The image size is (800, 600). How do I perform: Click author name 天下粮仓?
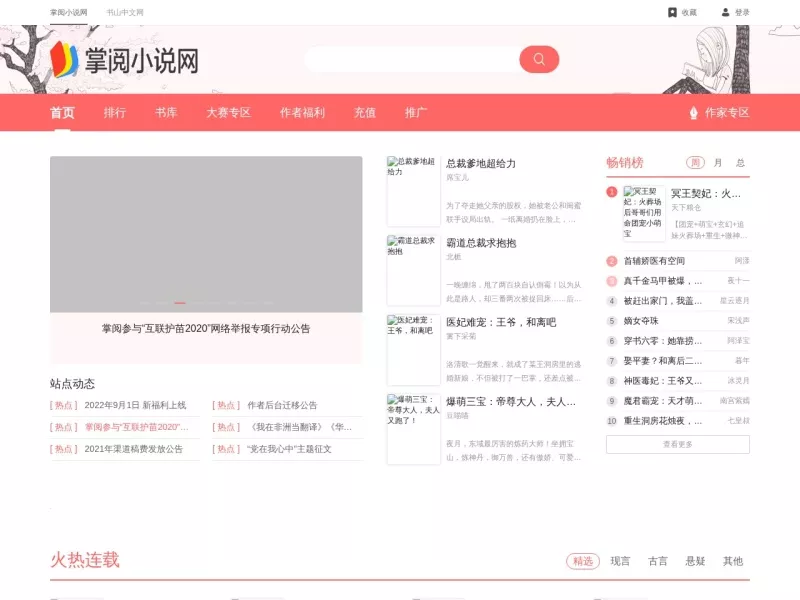(686, 208)
